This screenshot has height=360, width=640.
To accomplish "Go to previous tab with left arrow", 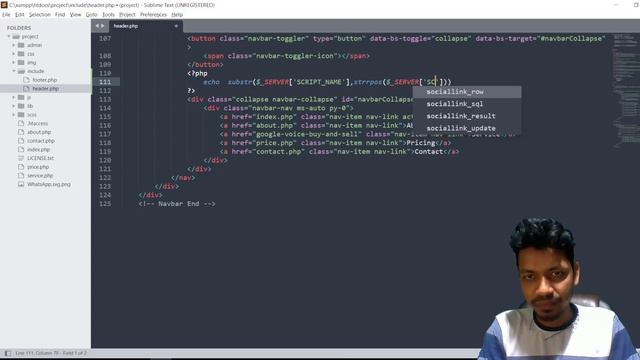I will click(x=97, y=26).
